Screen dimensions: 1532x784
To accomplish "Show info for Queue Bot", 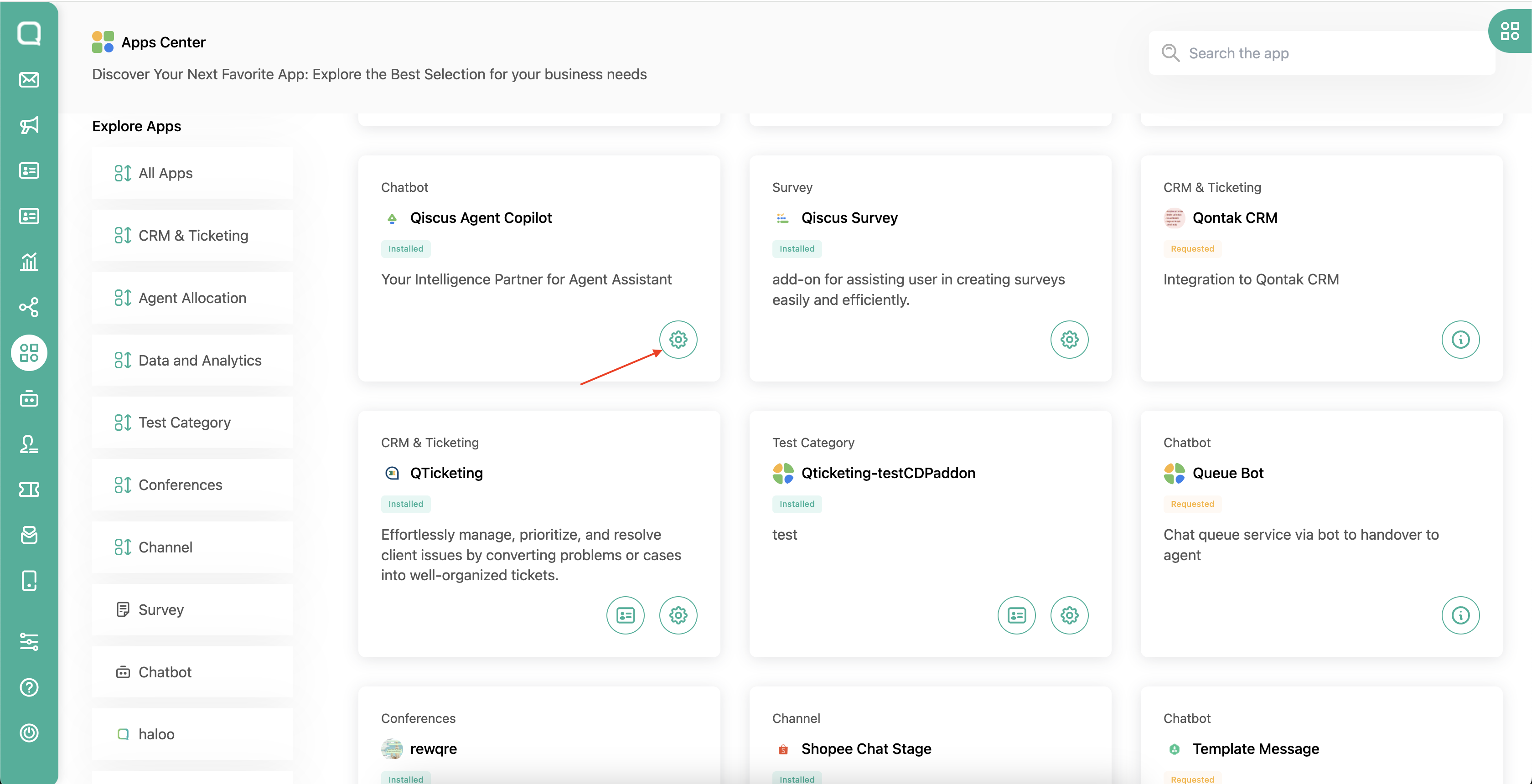I will pyautogui.click(x=1460, y=615).
